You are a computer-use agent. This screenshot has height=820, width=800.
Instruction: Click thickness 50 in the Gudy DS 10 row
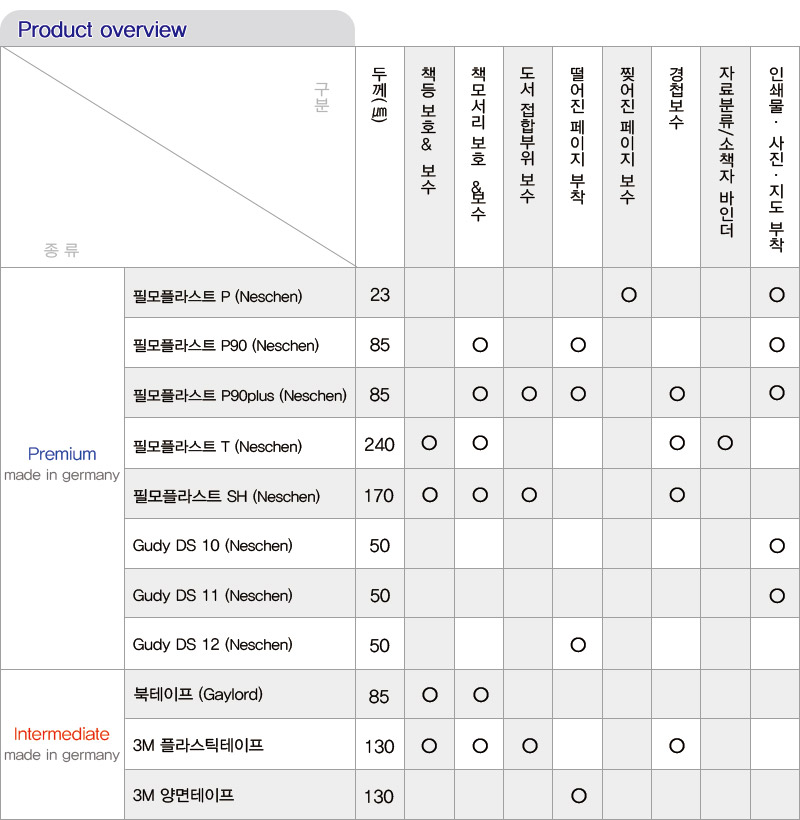380,546
